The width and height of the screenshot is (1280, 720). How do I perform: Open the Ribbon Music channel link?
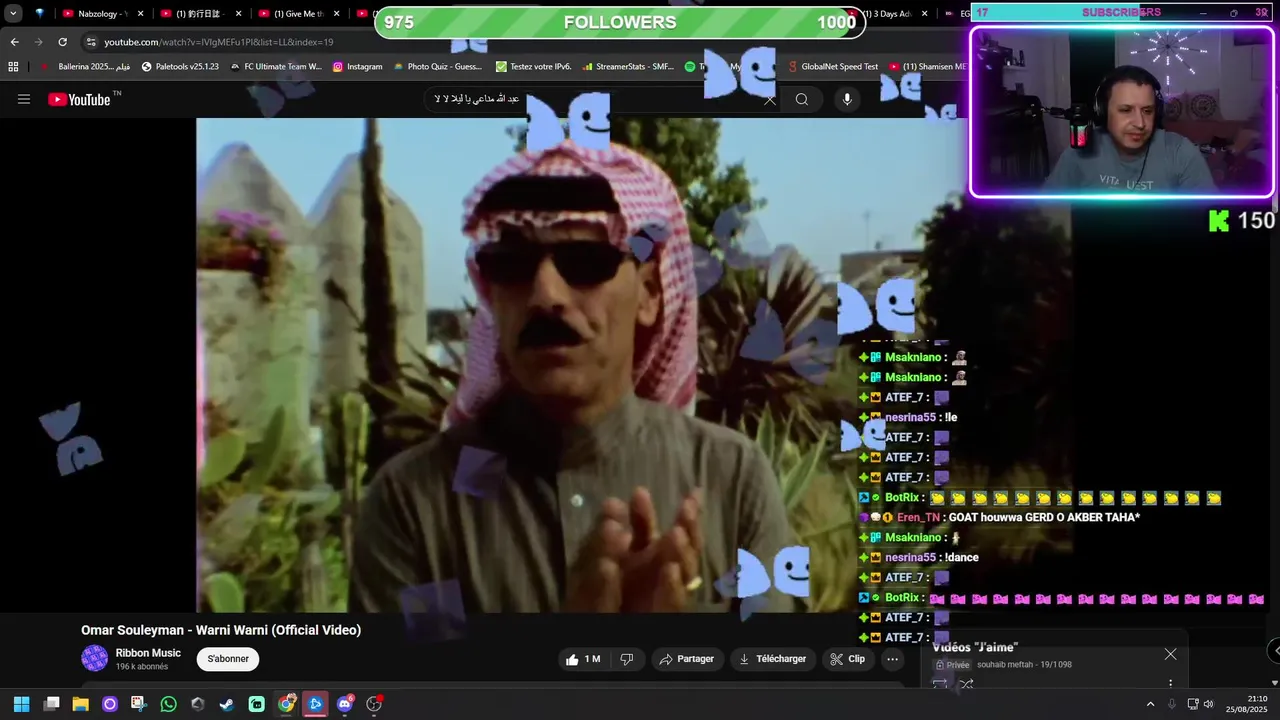click(148, 653)
